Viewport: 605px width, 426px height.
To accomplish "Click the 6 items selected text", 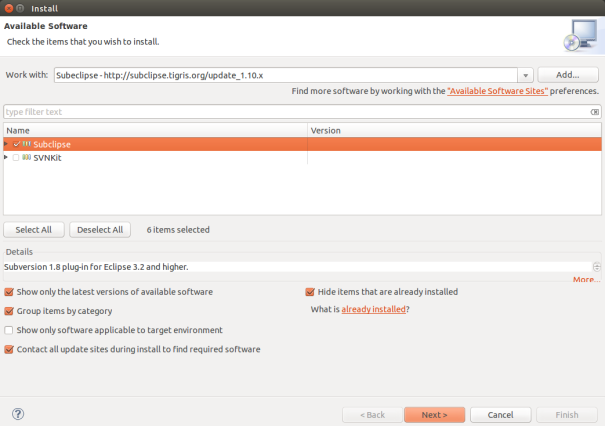I will 178,230.
